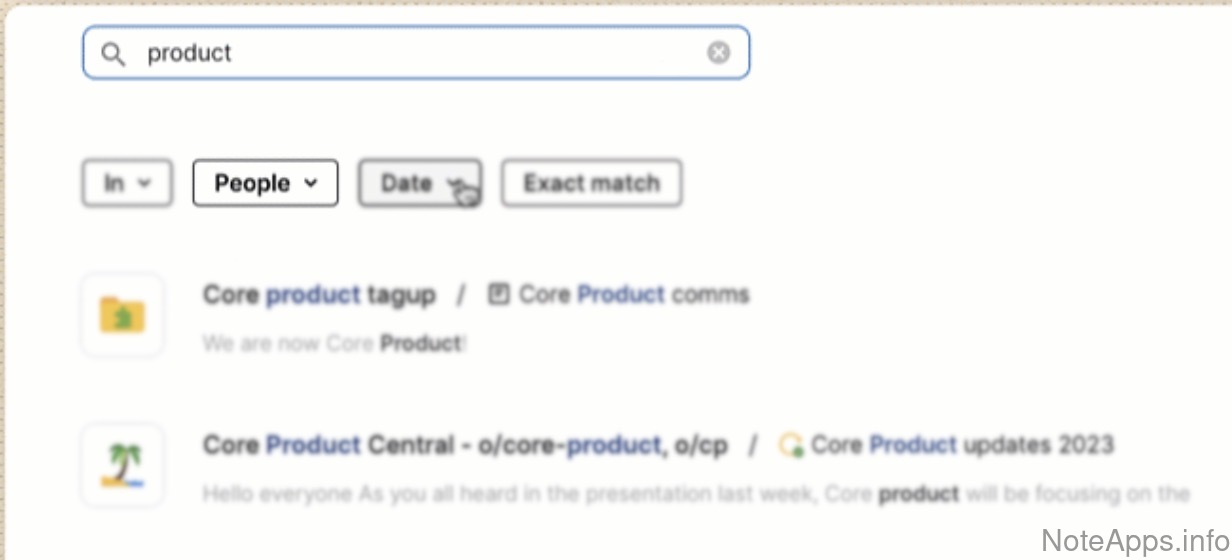Click the magnifying glass search icon
The width and height of the screenshot is (1232, 560).
[x=114, y=53]
